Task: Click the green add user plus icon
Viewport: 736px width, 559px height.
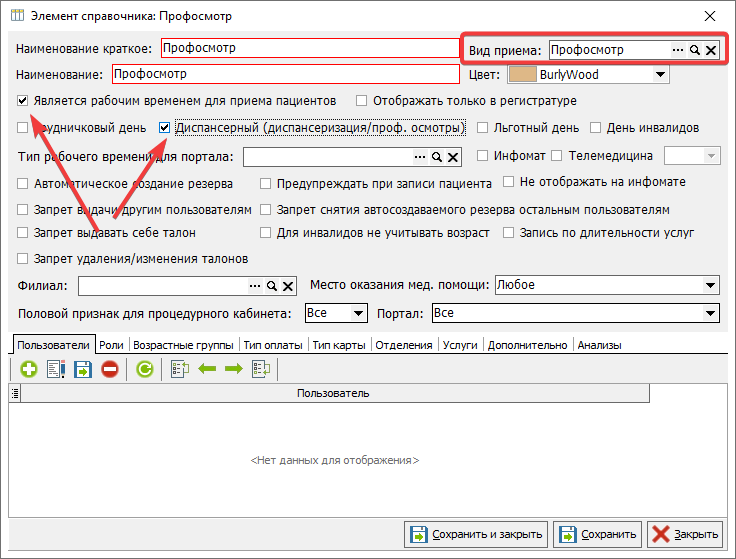Action: 29,369
